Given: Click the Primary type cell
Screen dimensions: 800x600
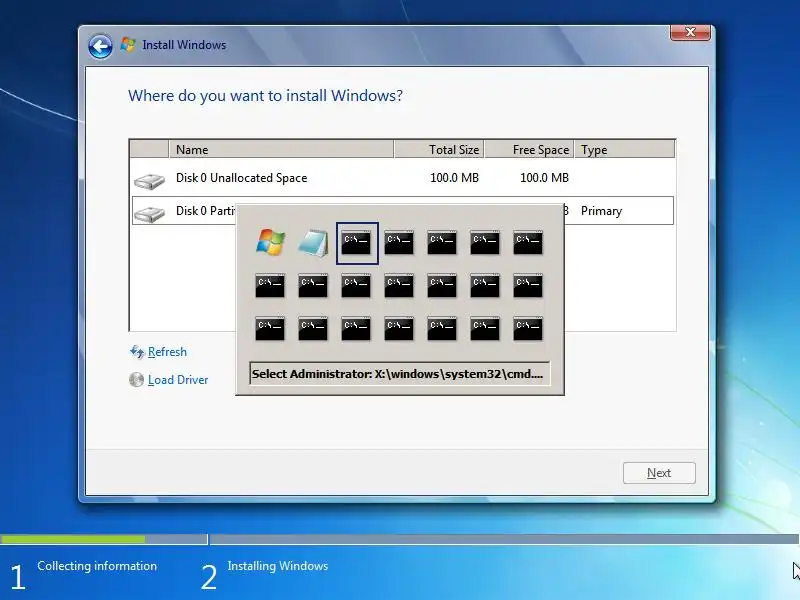Looking at the screenshot, I should tap(601, 211).
